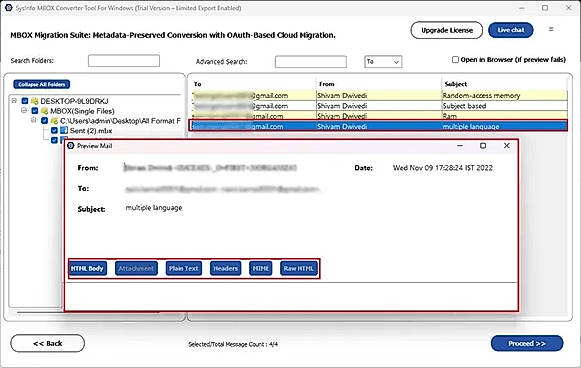Minimize the Preview Mail window

coord(460,146)
